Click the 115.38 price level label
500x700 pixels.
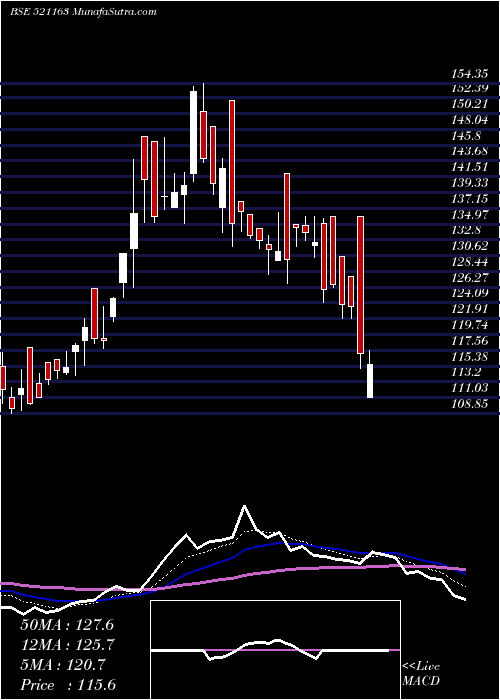468,357
